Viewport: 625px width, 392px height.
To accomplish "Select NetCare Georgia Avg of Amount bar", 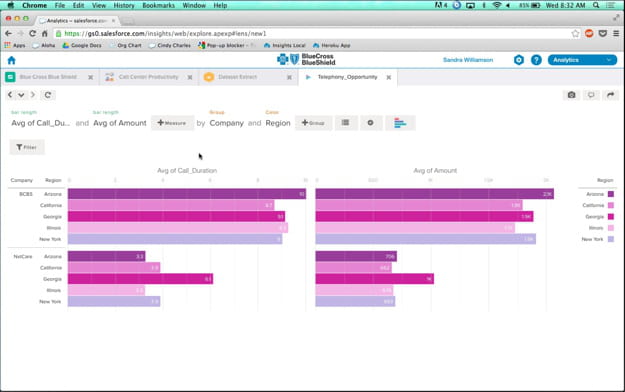I will tap(375, 279).
